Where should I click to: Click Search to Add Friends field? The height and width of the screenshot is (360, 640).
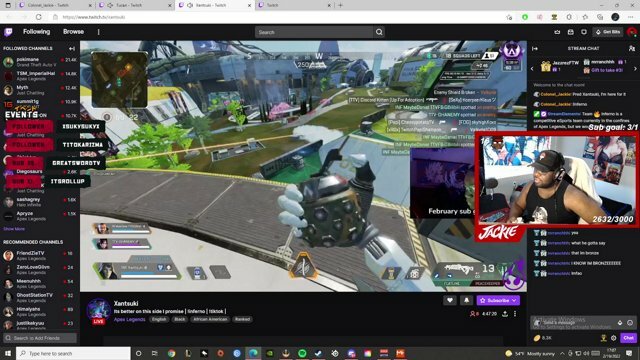pos(40,338)
